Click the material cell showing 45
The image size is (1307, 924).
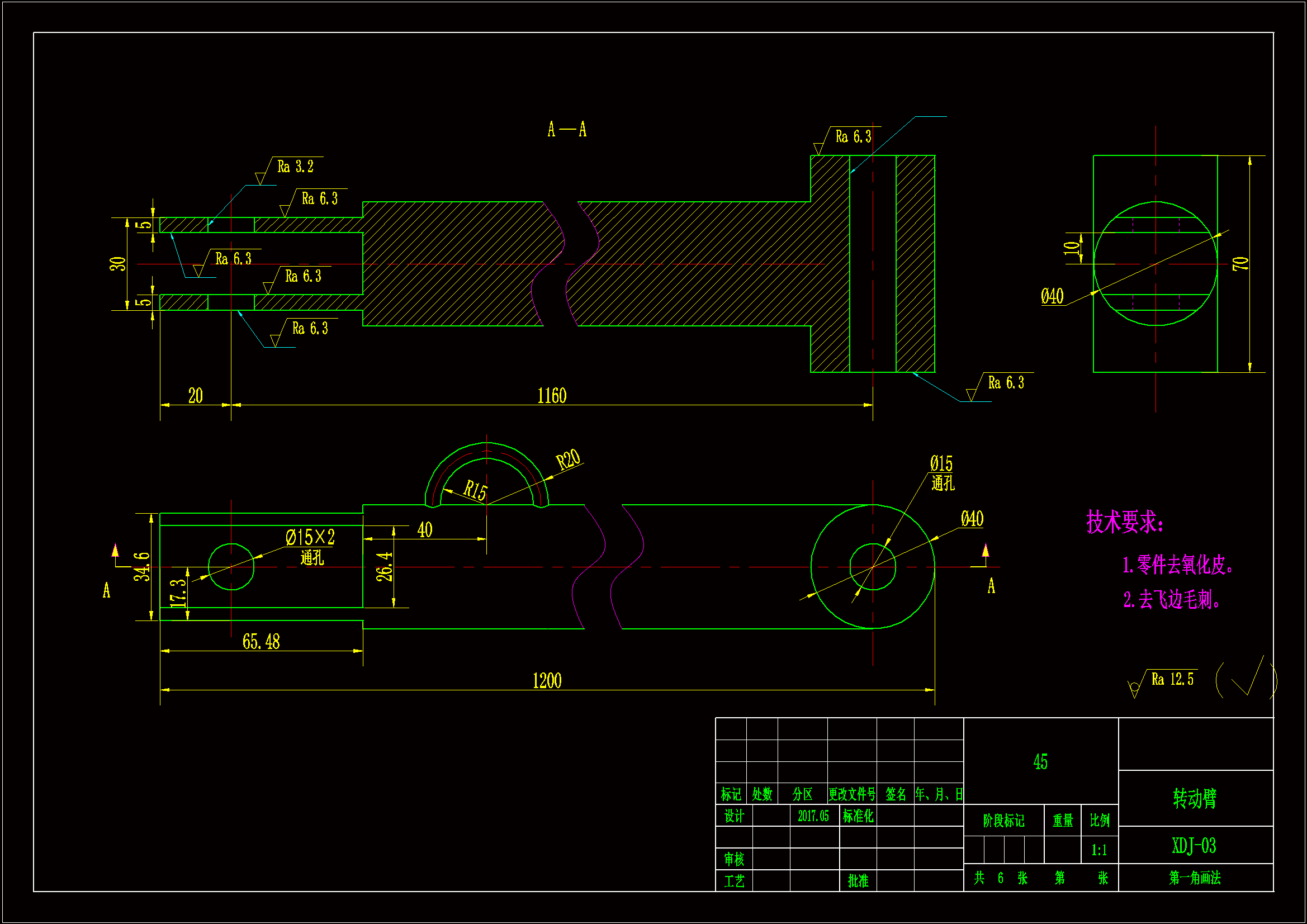[x=1040, y=762]
